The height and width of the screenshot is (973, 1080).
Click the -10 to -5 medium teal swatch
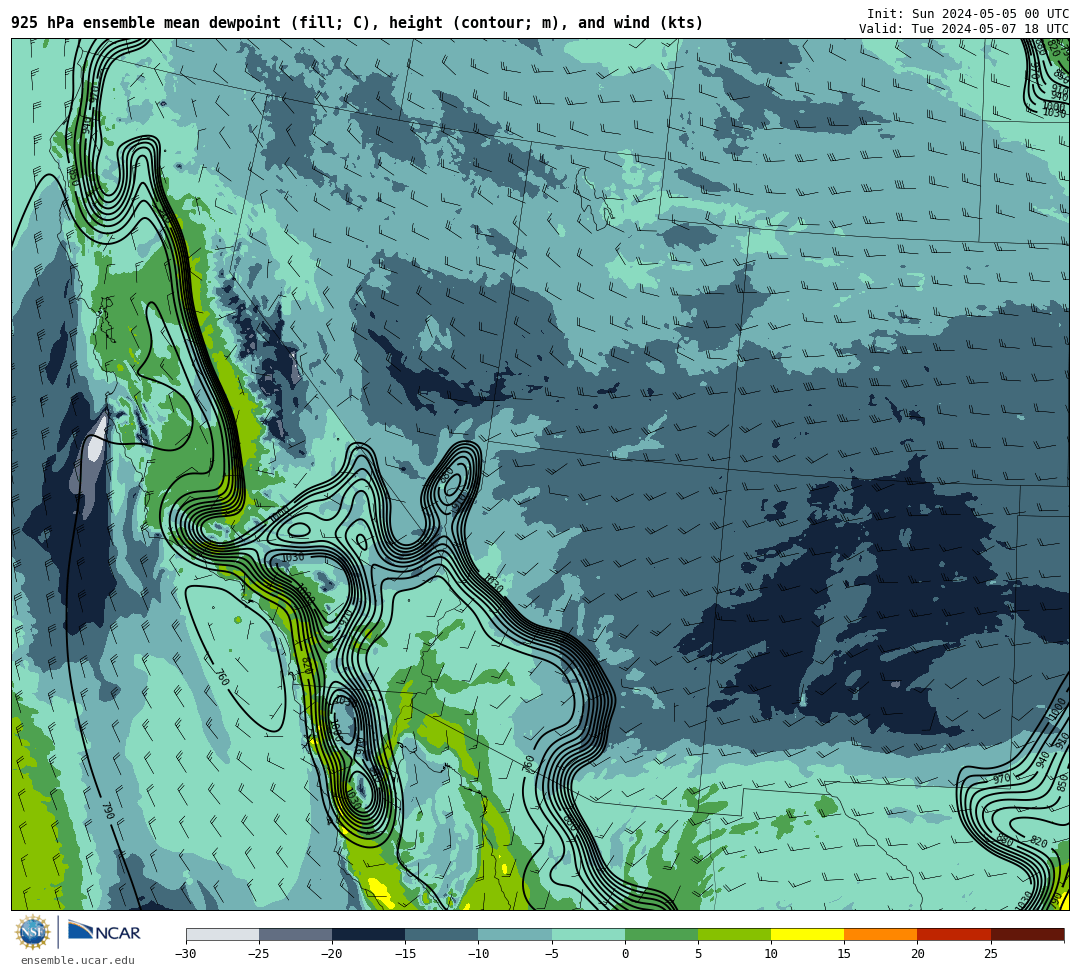[x=515, y=934]
